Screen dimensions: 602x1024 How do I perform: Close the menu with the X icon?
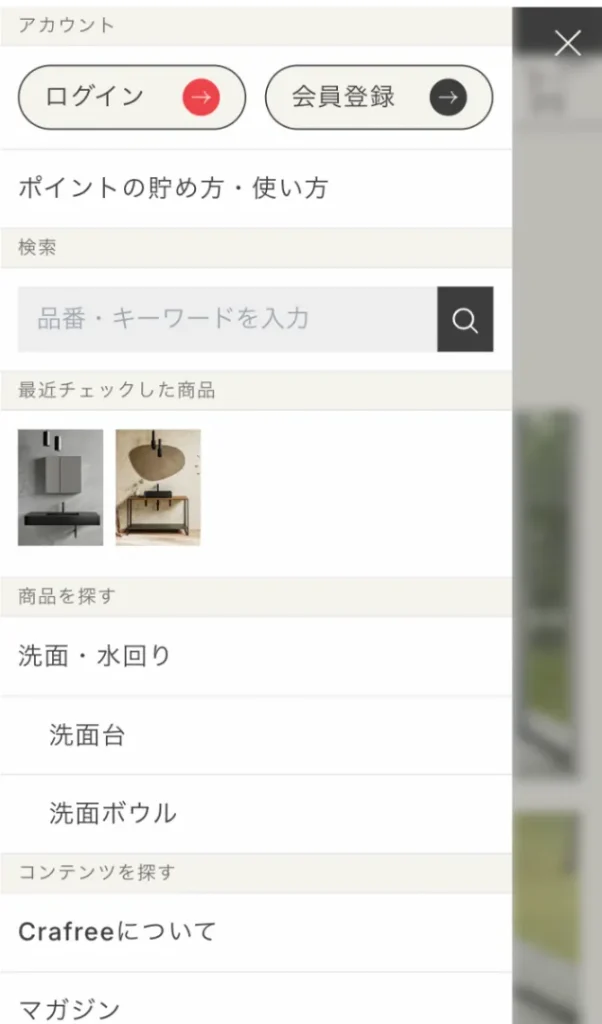567,44
